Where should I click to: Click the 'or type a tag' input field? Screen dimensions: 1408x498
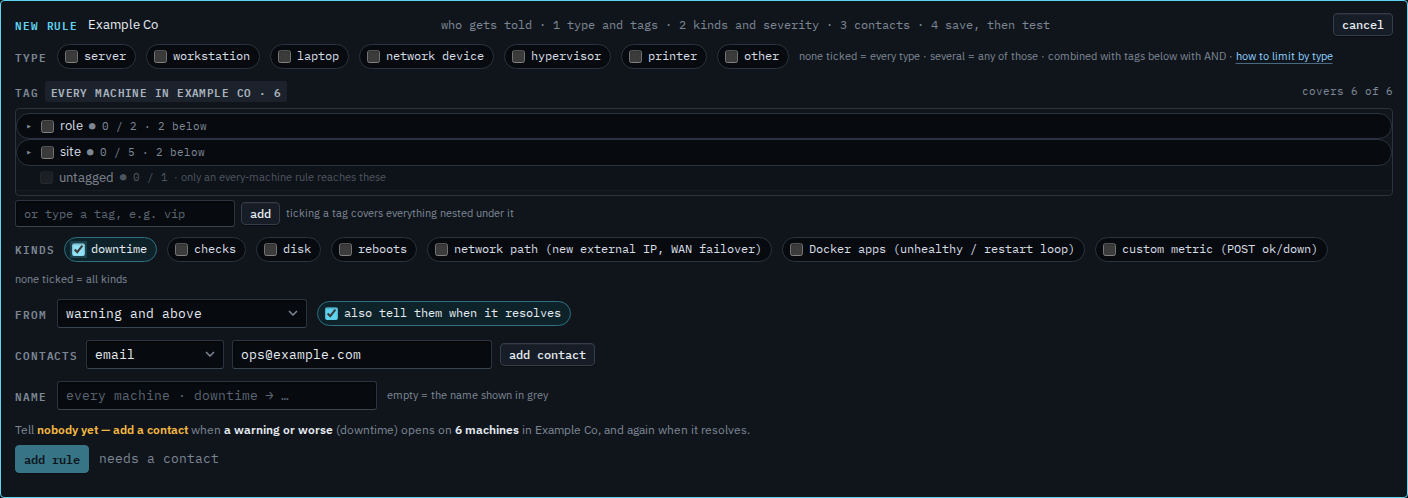(x=125, y=214)
